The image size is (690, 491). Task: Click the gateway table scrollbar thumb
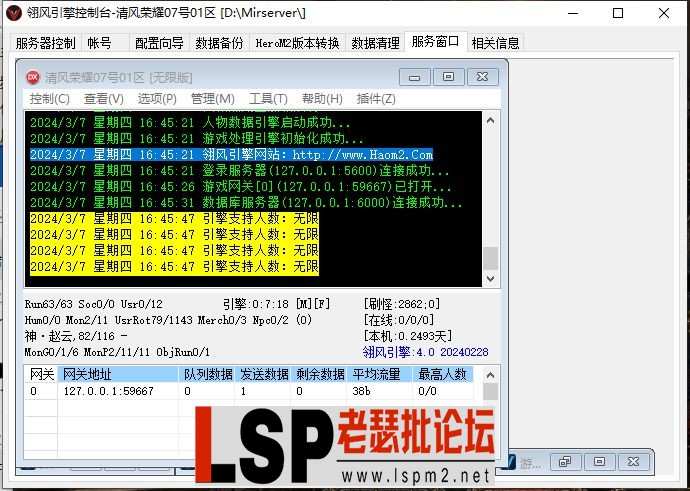click(x=491, y=391)
